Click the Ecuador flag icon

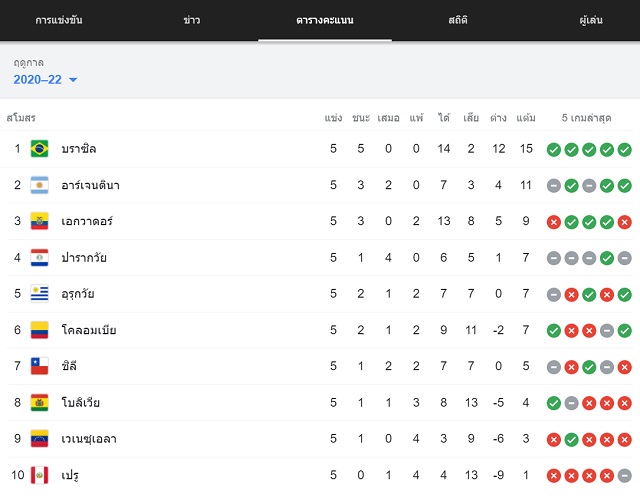tap(40, 221)
